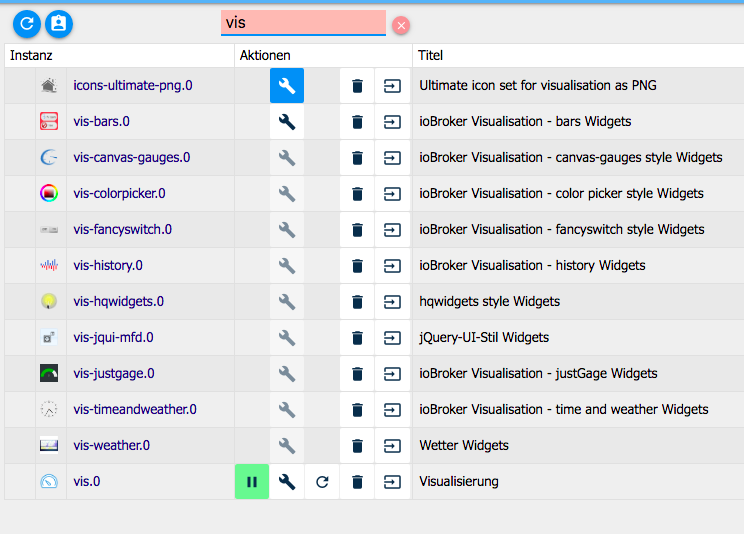Open the vis.0 web link icon
The height and width of the screenshot is (534, 744).
coord(392,482)
